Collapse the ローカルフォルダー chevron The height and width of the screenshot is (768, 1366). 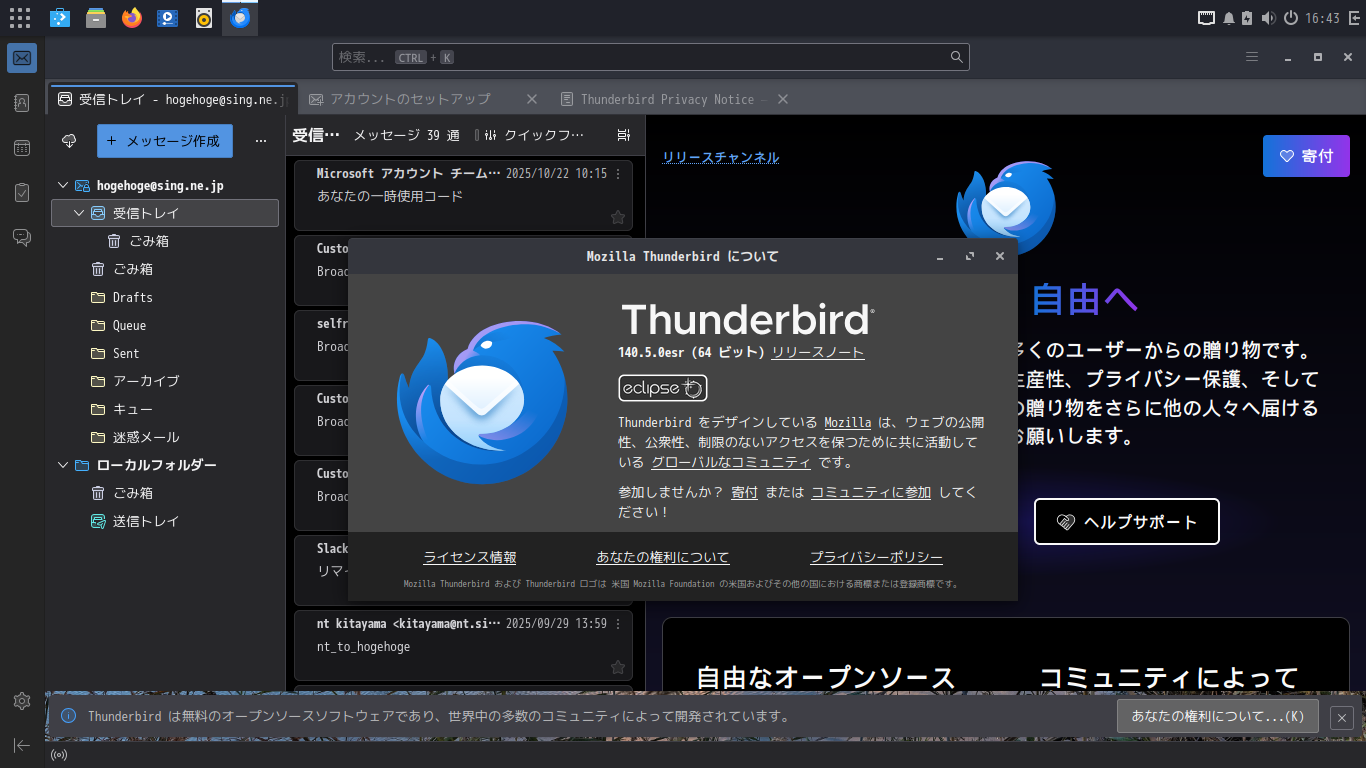coord(63,465)
